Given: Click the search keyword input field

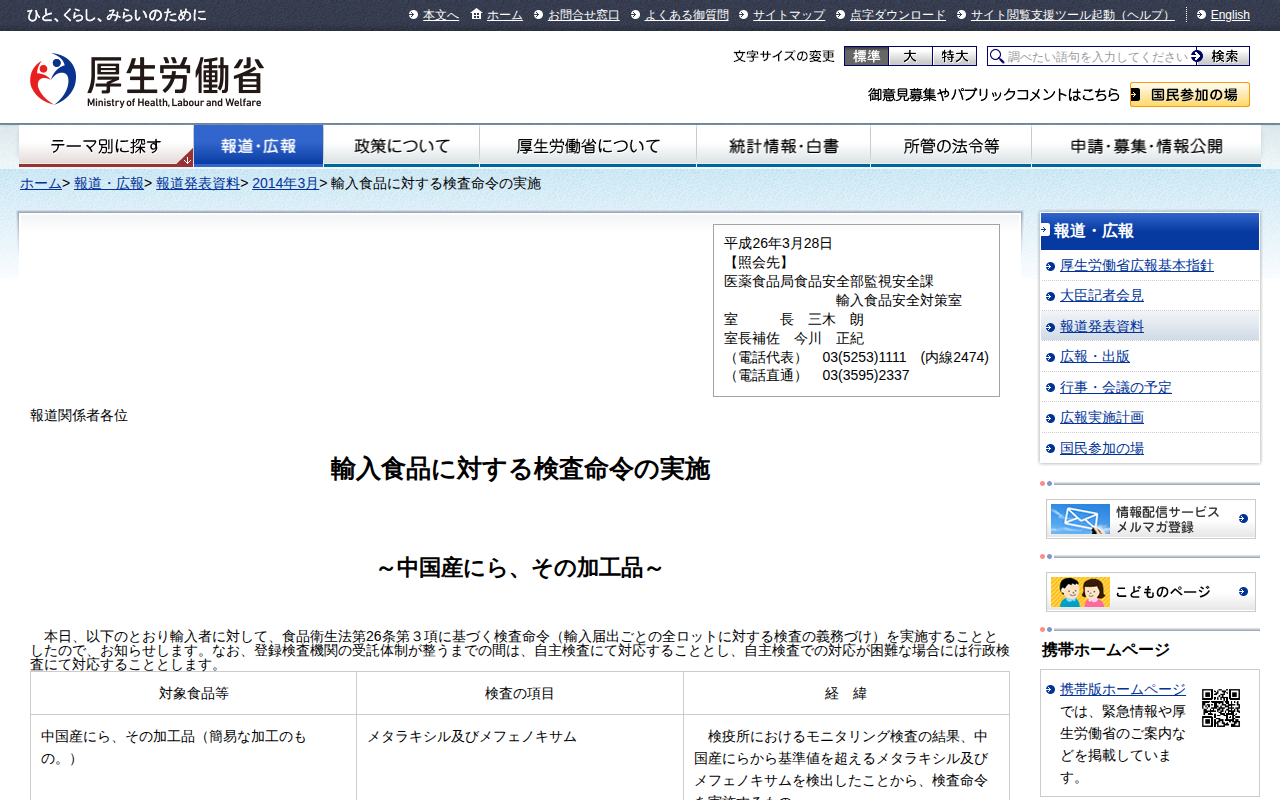Looking at the screenshot, I should (x=1098, y=57).
